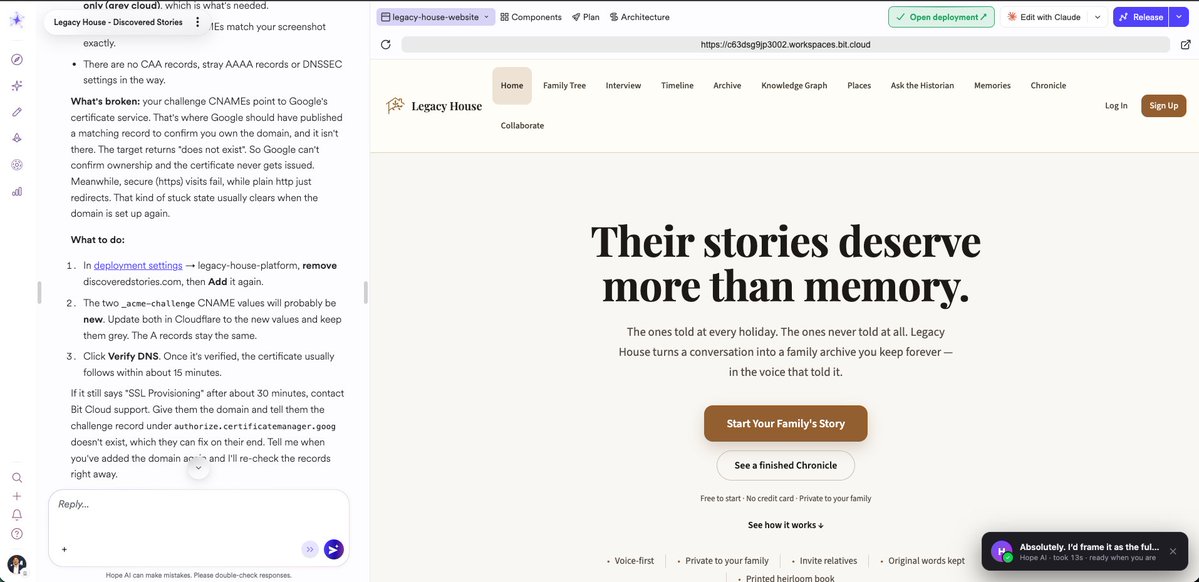Reload the preview with the refresh icon

coord(386,44)
